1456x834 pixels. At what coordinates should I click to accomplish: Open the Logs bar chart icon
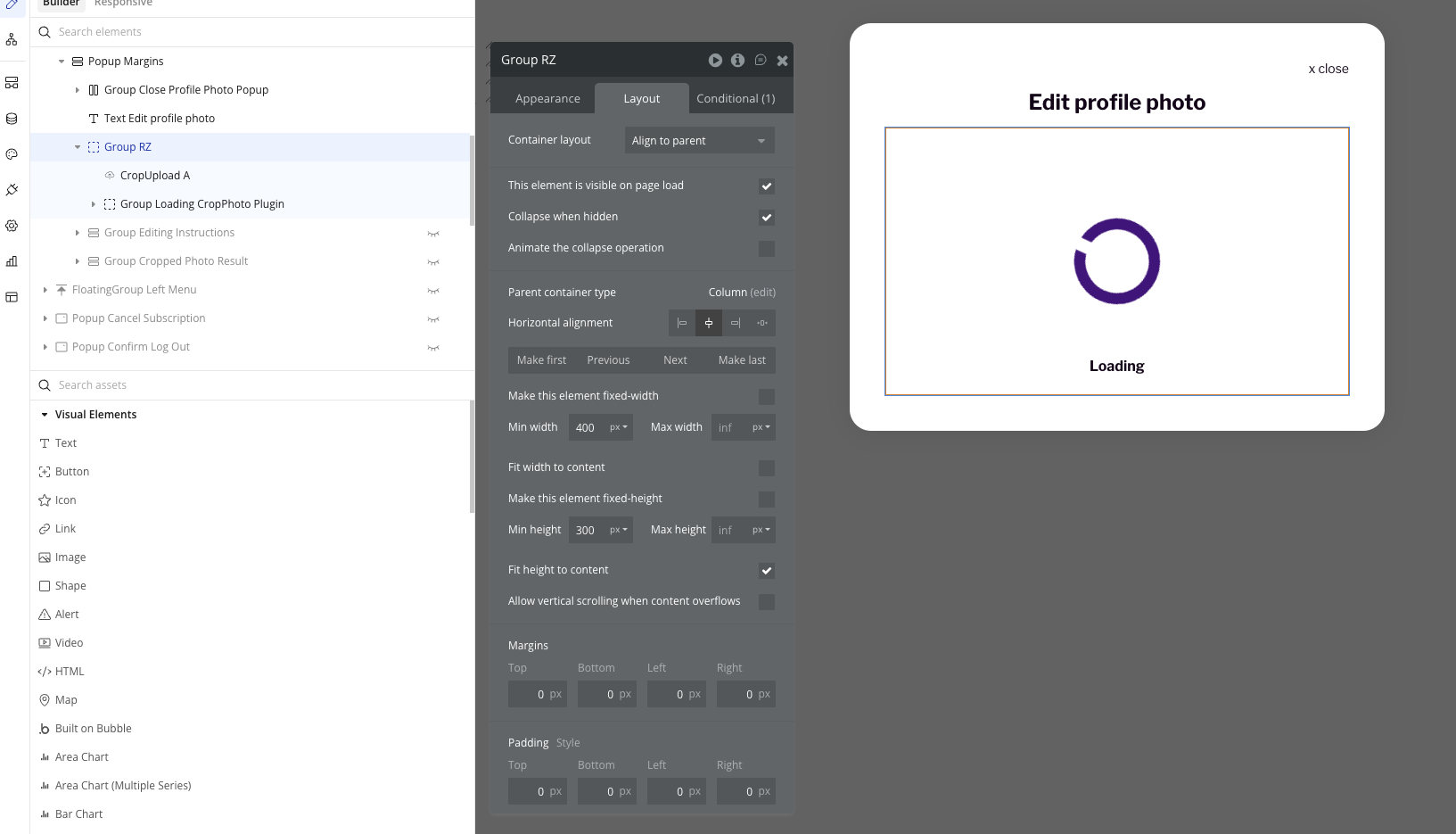(12, 261)
